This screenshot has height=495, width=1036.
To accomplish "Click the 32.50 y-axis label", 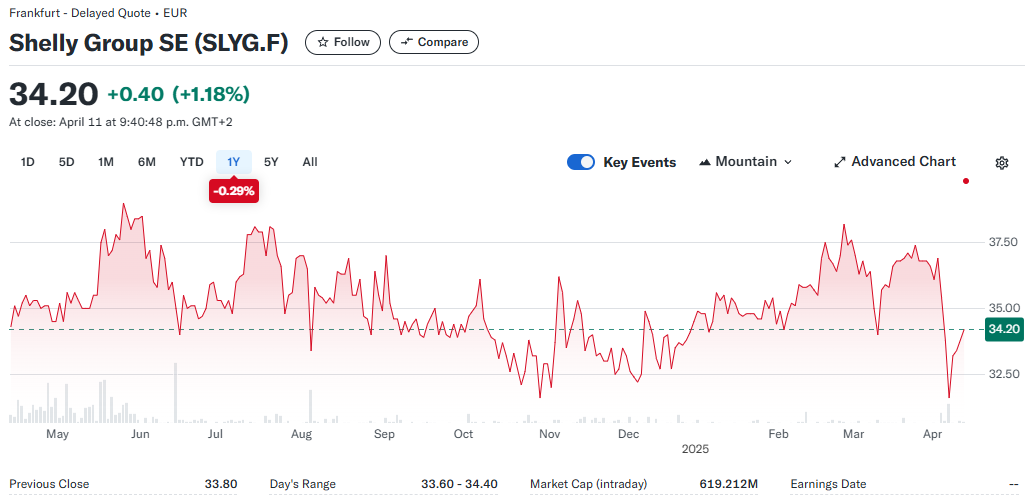I will 1002,374.
